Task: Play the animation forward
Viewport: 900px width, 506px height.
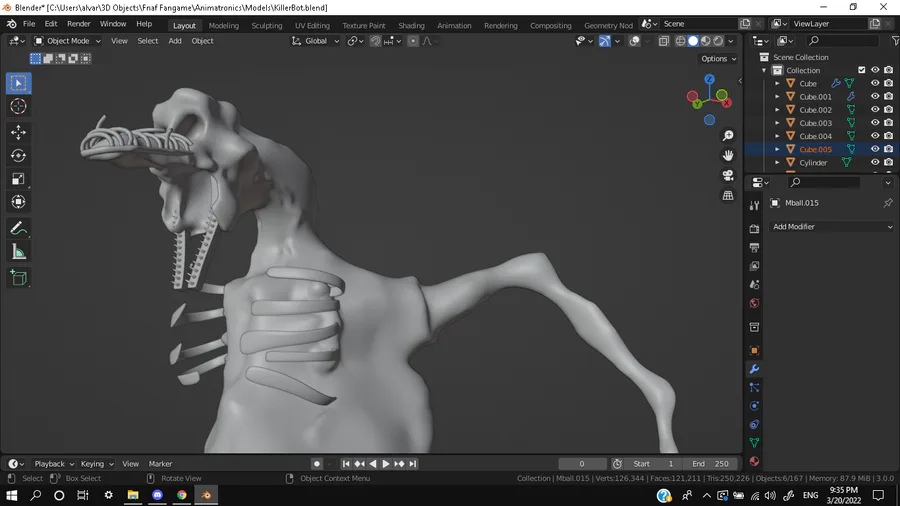Action: (x=386, y=464)
